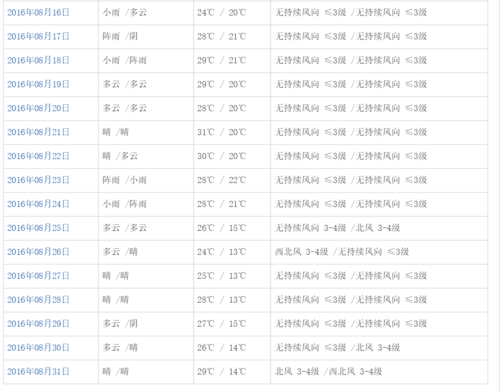
Task: Select weather 晴 /晴 for August 31
Action: (115, 372)
